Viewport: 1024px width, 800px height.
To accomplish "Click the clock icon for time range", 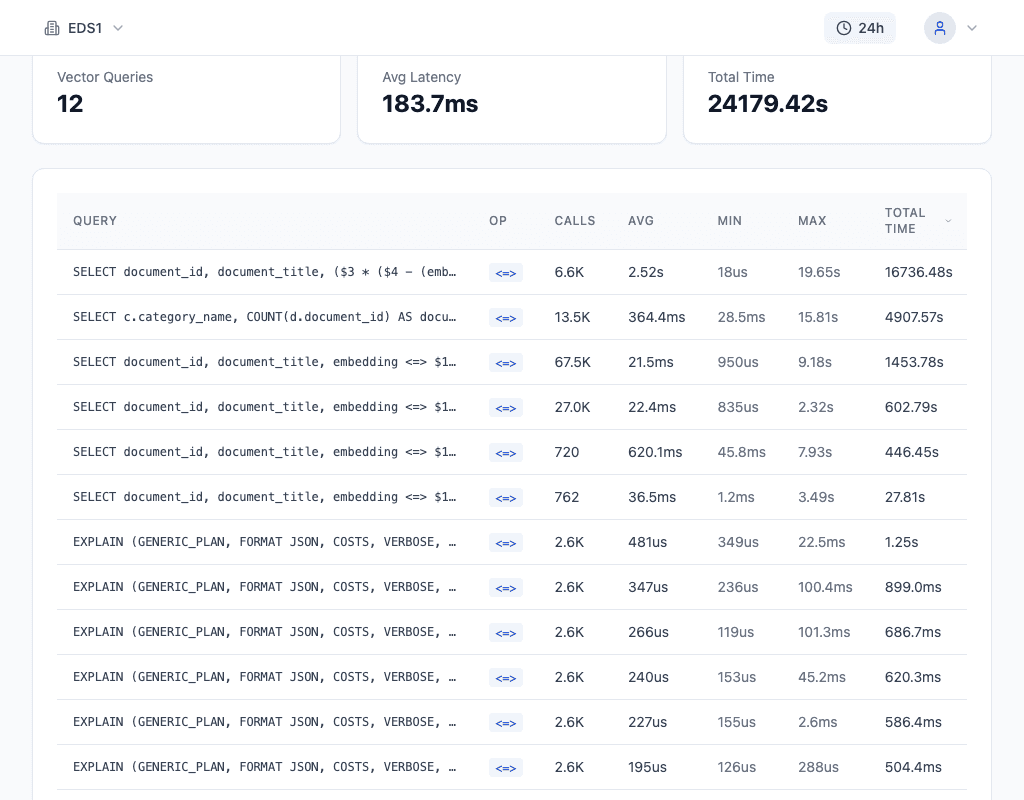I will (x=844, y=28).
